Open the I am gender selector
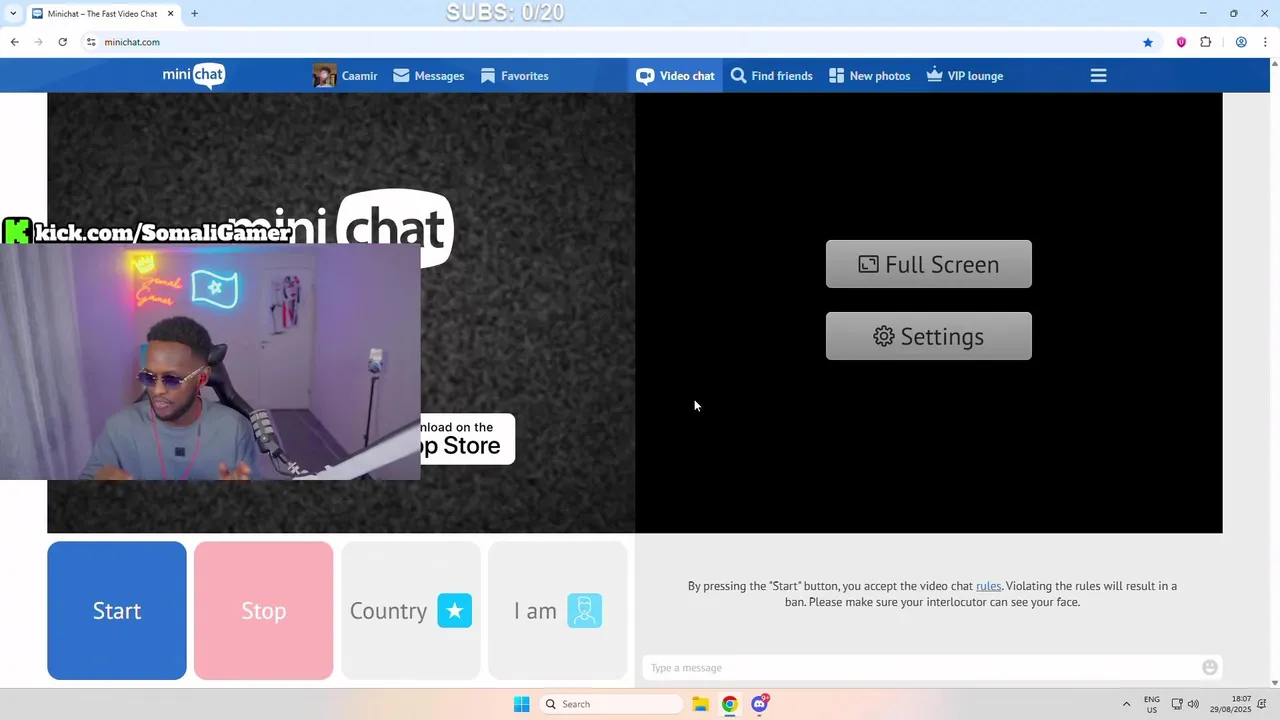Image resolution: width=1280 pixels, height=720 pixels. click(558, 611)
